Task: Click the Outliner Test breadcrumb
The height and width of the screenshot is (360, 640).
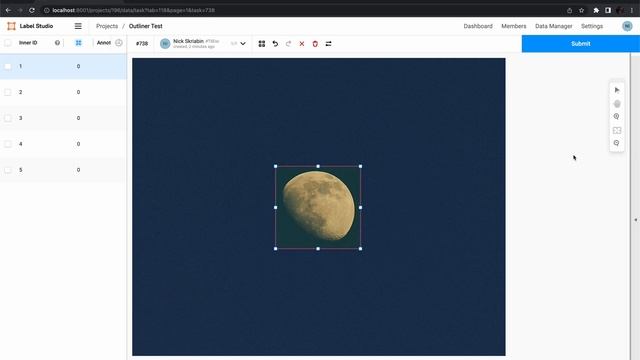Action: tap(146, 26)
